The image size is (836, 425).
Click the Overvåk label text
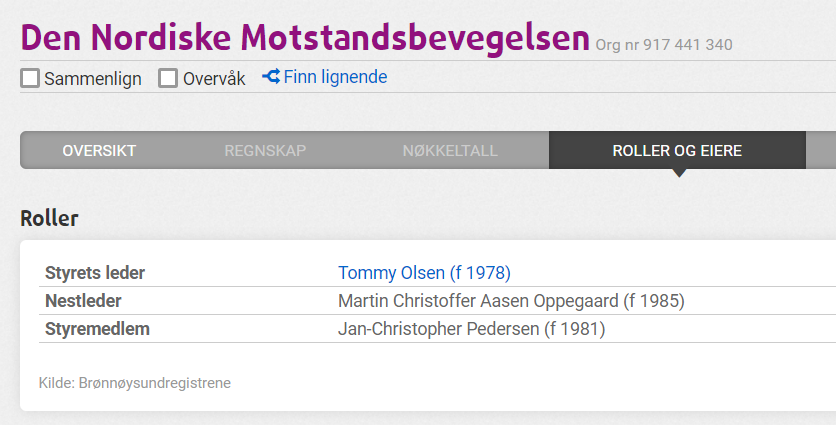point(214,79)
